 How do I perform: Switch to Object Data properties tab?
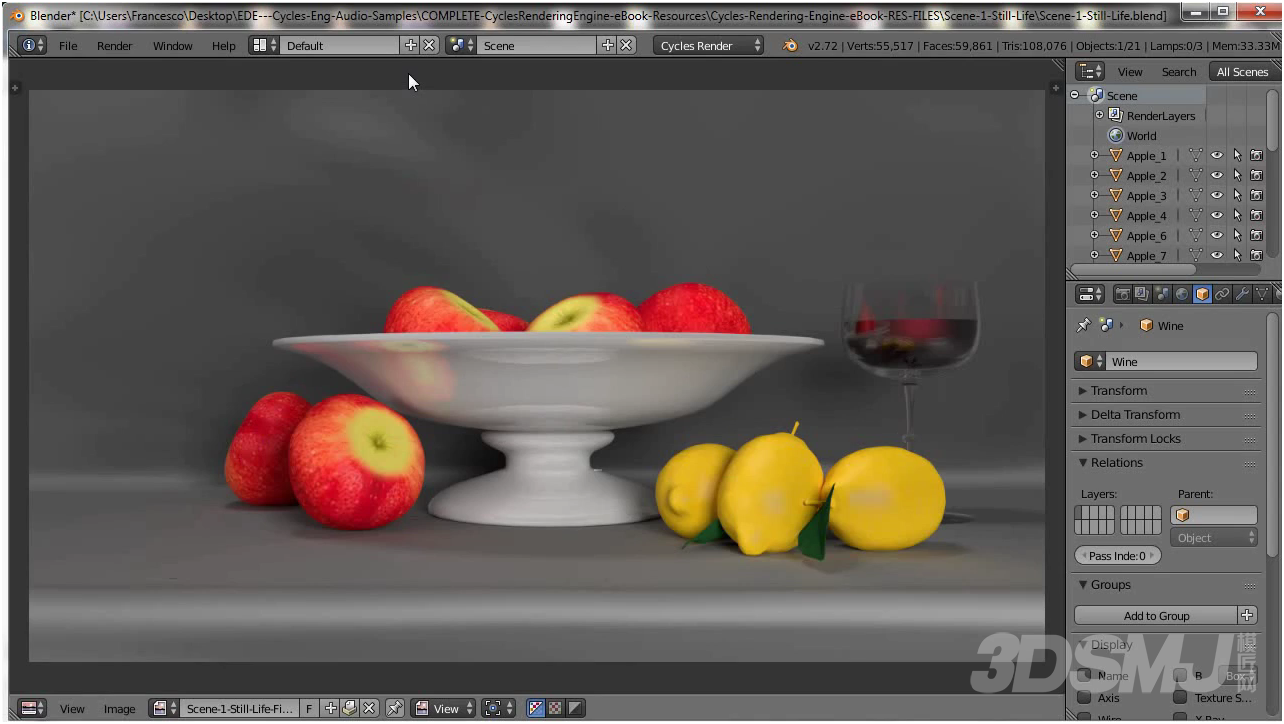click(1262, 294)
